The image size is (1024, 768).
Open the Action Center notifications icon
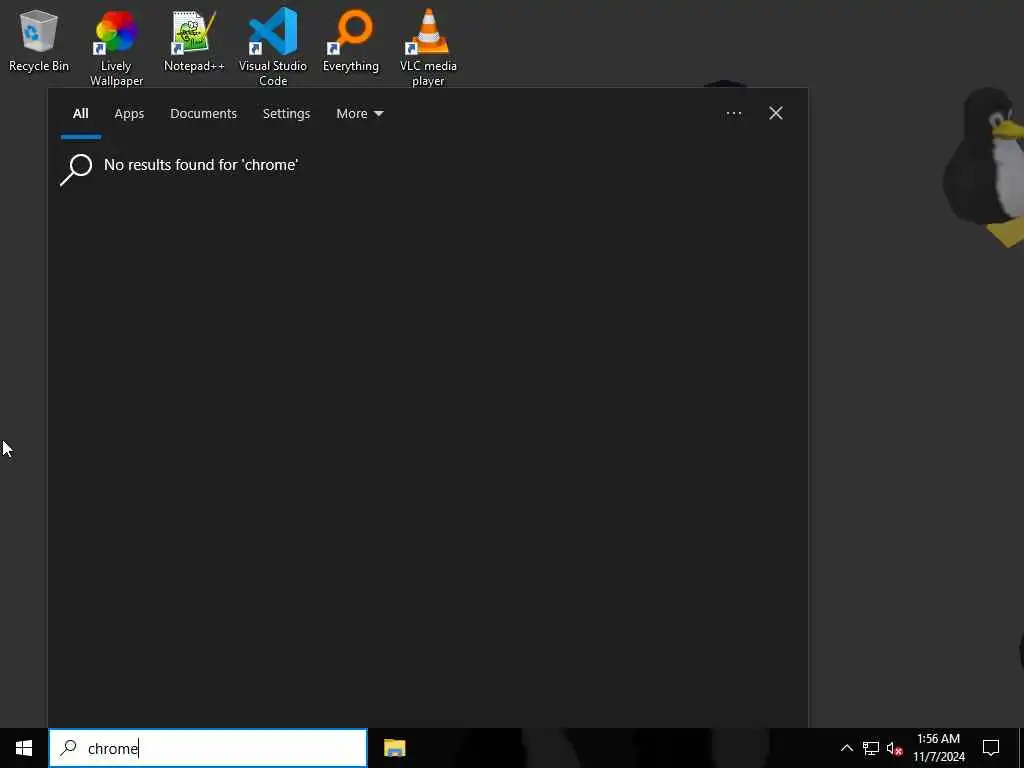point(991,748)
